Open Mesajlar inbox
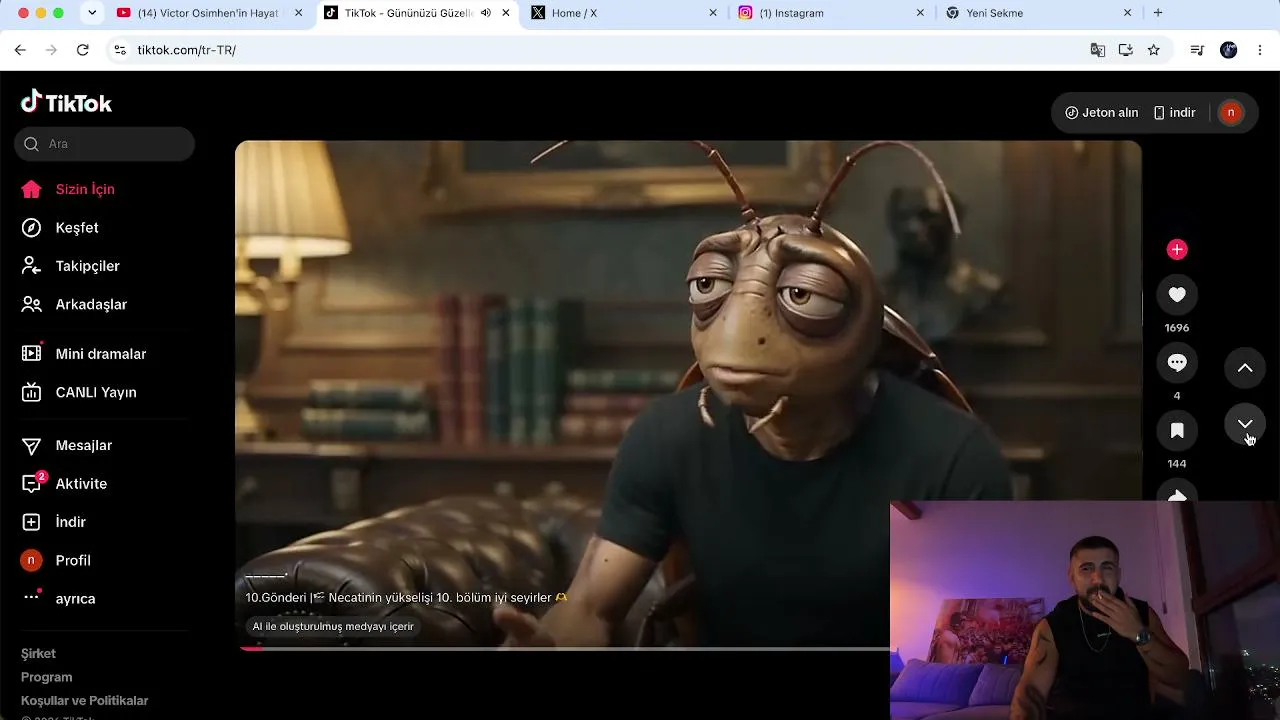Image resolution: width=1280 pixels, height=720 pixels. [x=66, y=445]
